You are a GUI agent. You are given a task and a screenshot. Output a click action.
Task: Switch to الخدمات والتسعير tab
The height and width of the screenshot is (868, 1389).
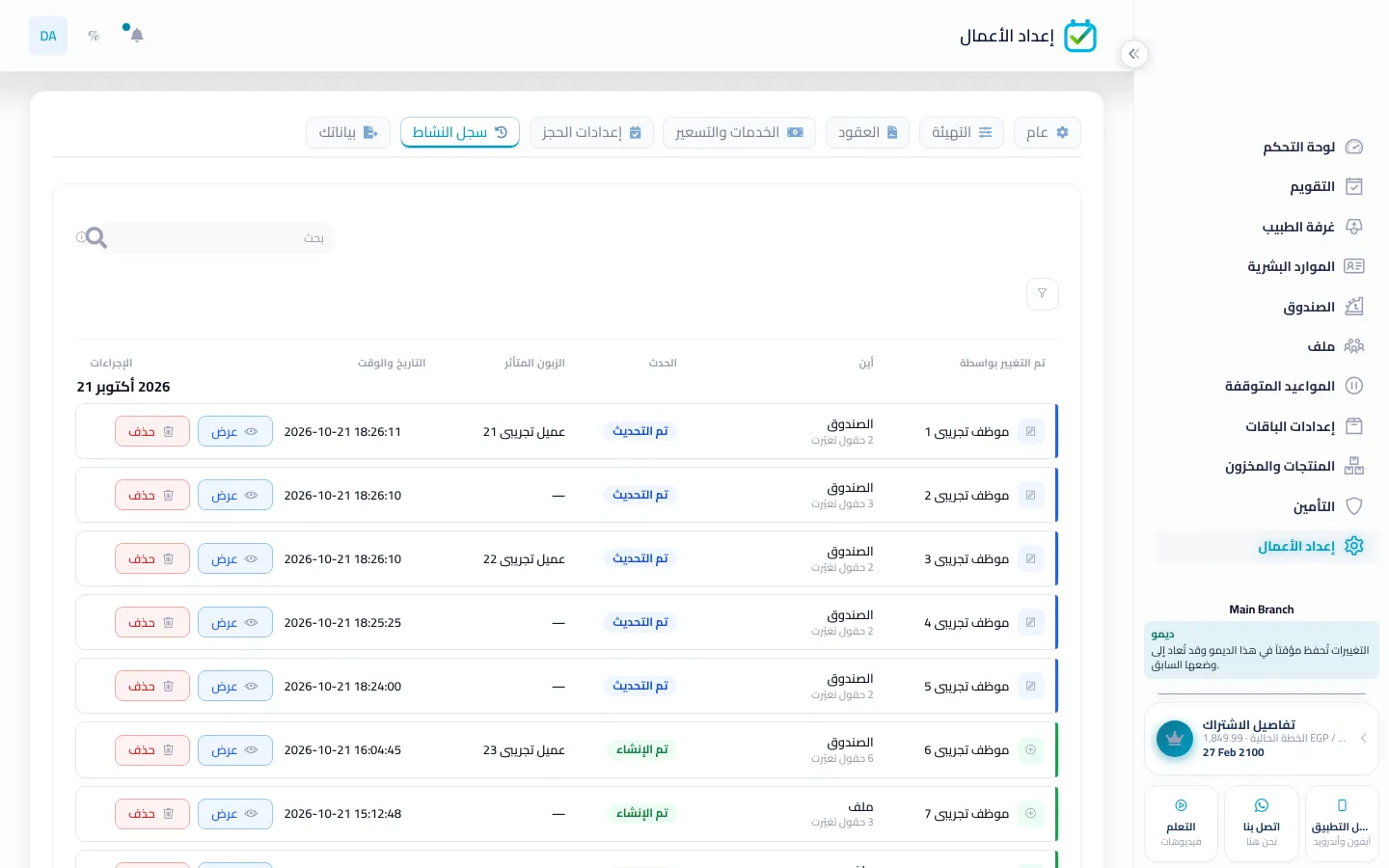(739, 132)
